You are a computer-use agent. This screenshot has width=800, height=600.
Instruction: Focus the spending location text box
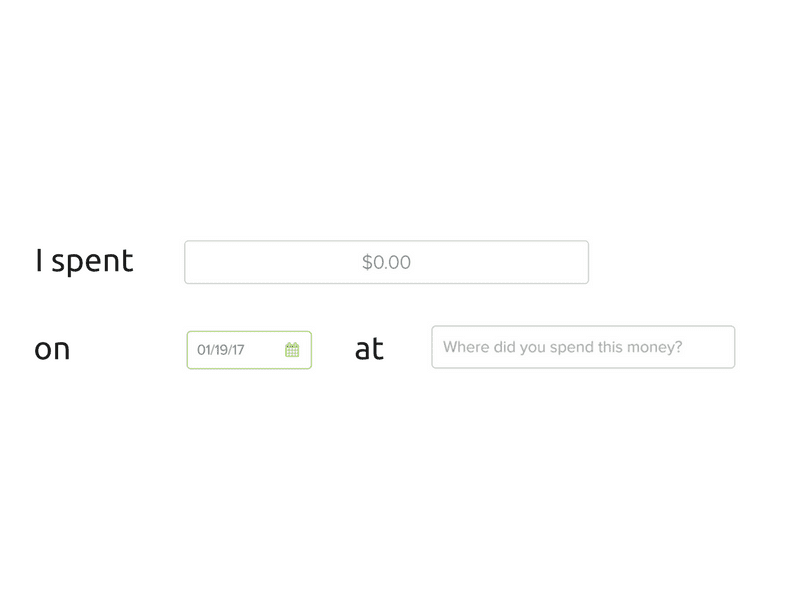coord(583,347)
